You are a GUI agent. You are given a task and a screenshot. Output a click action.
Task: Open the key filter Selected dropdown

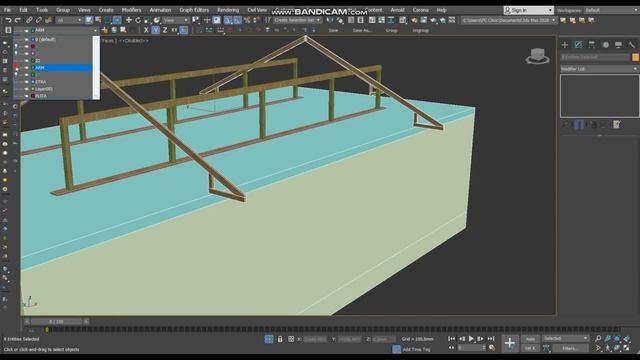(x=565, y=338)
